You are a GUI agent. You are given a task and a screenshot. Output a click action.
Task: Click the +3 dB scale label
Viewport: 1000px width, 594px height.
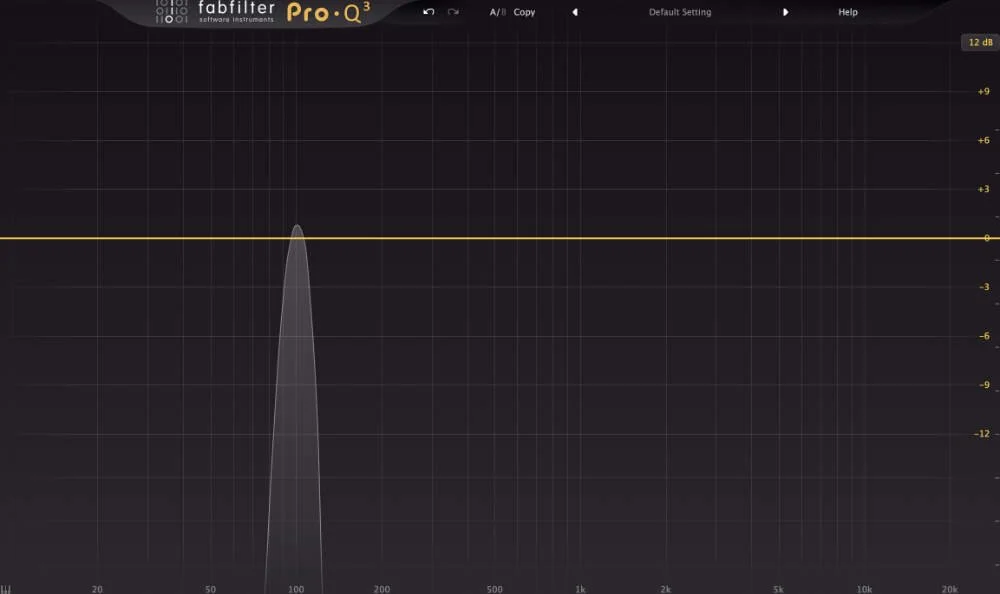[x=983, y=189]
